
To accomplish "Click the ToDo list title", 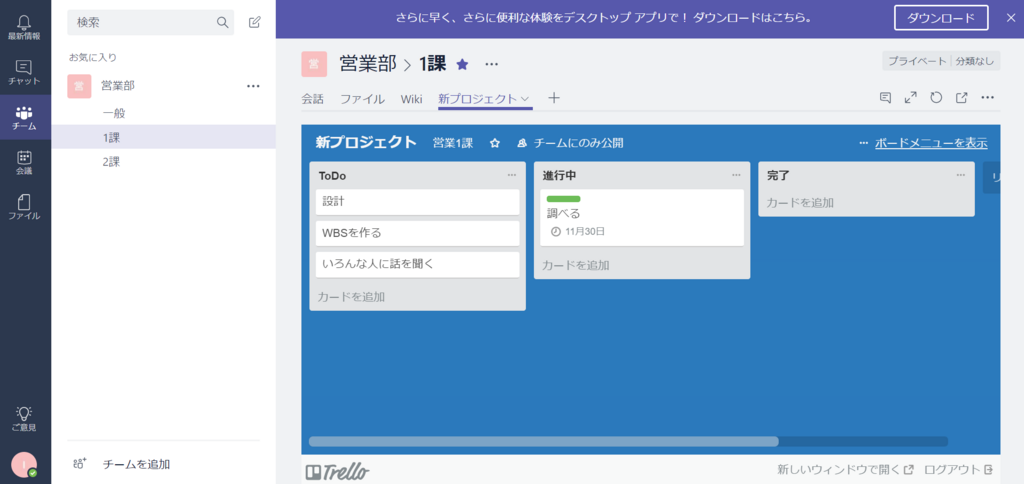I will coord(332,176).
